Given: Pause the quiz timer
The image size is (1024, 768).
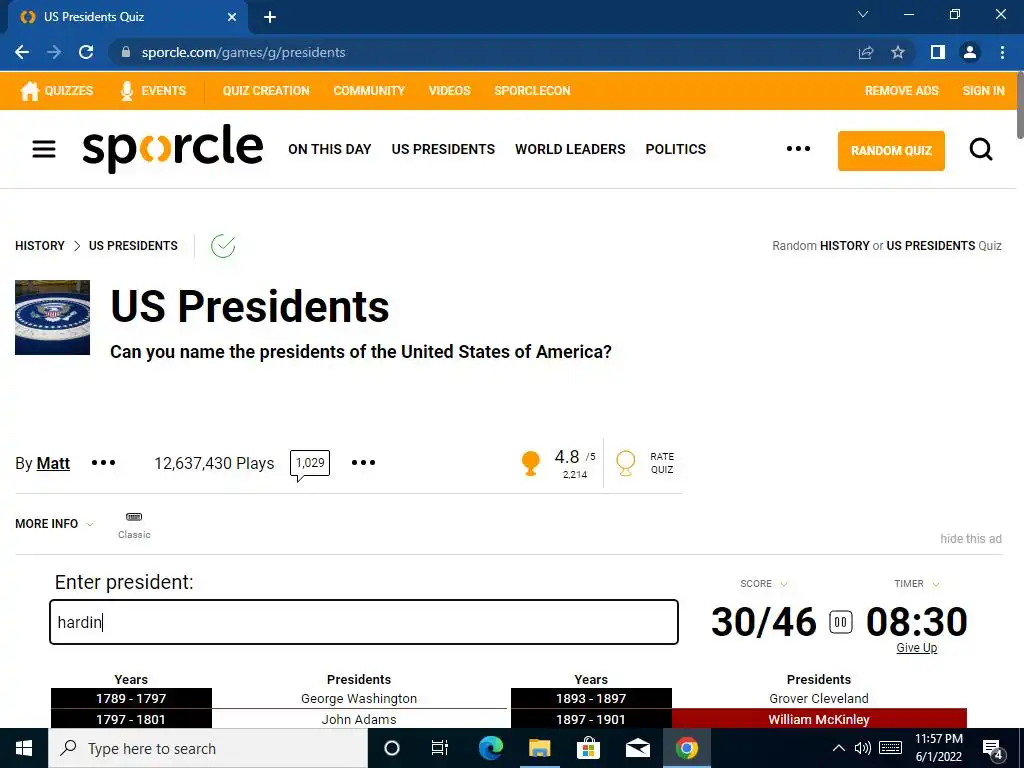Looking at the screenshot, I should tap(840, 622).
